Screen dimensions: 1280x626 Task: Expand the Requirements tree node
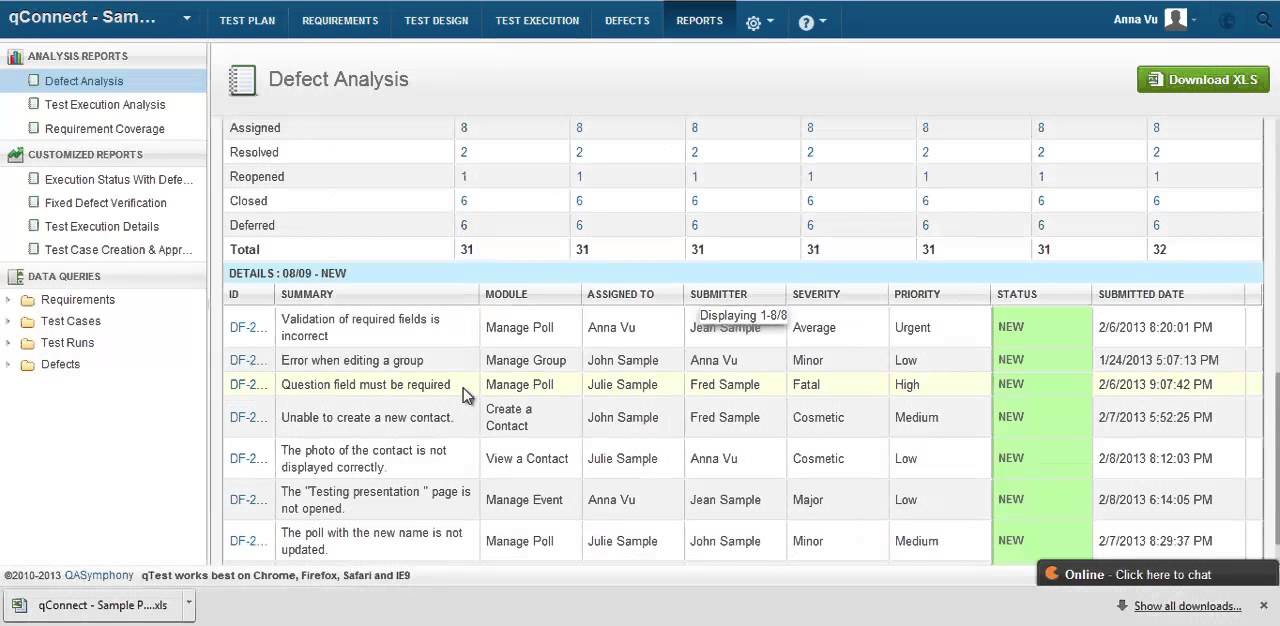(9, 300)
